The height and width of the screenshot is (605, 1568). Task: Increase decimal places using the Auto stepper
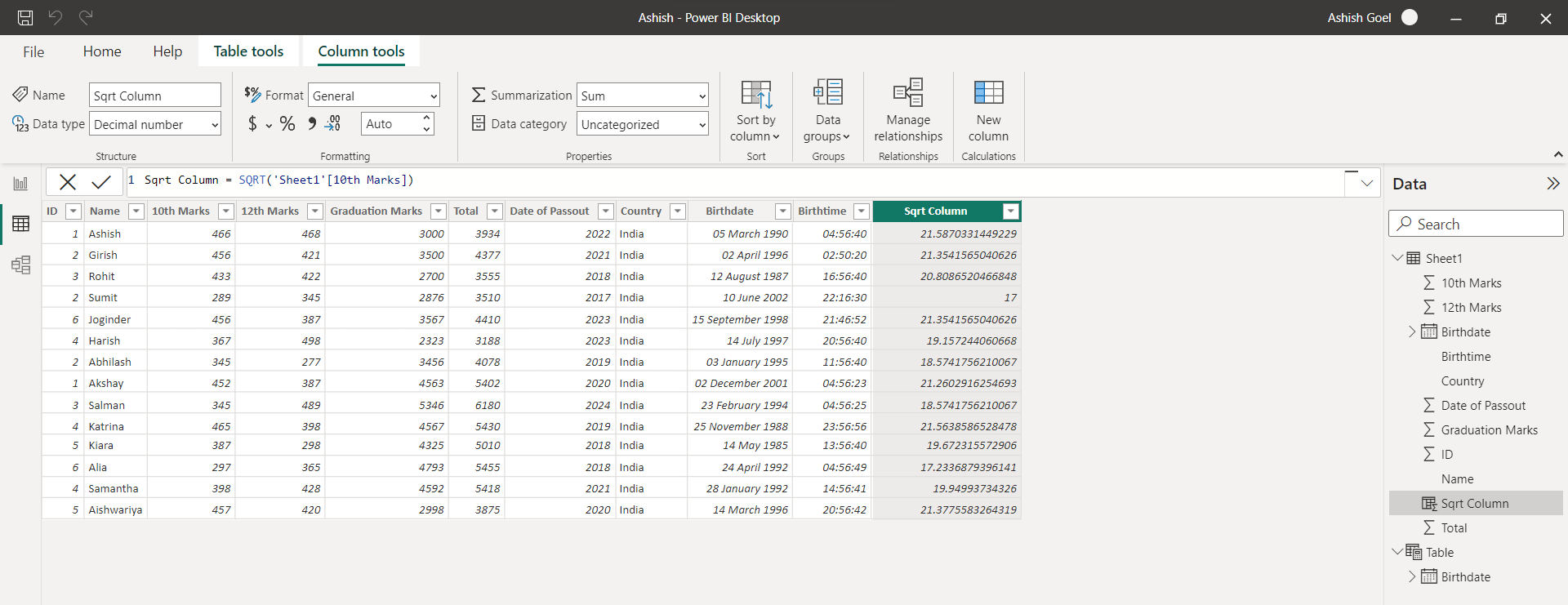(x=426, y=118)
